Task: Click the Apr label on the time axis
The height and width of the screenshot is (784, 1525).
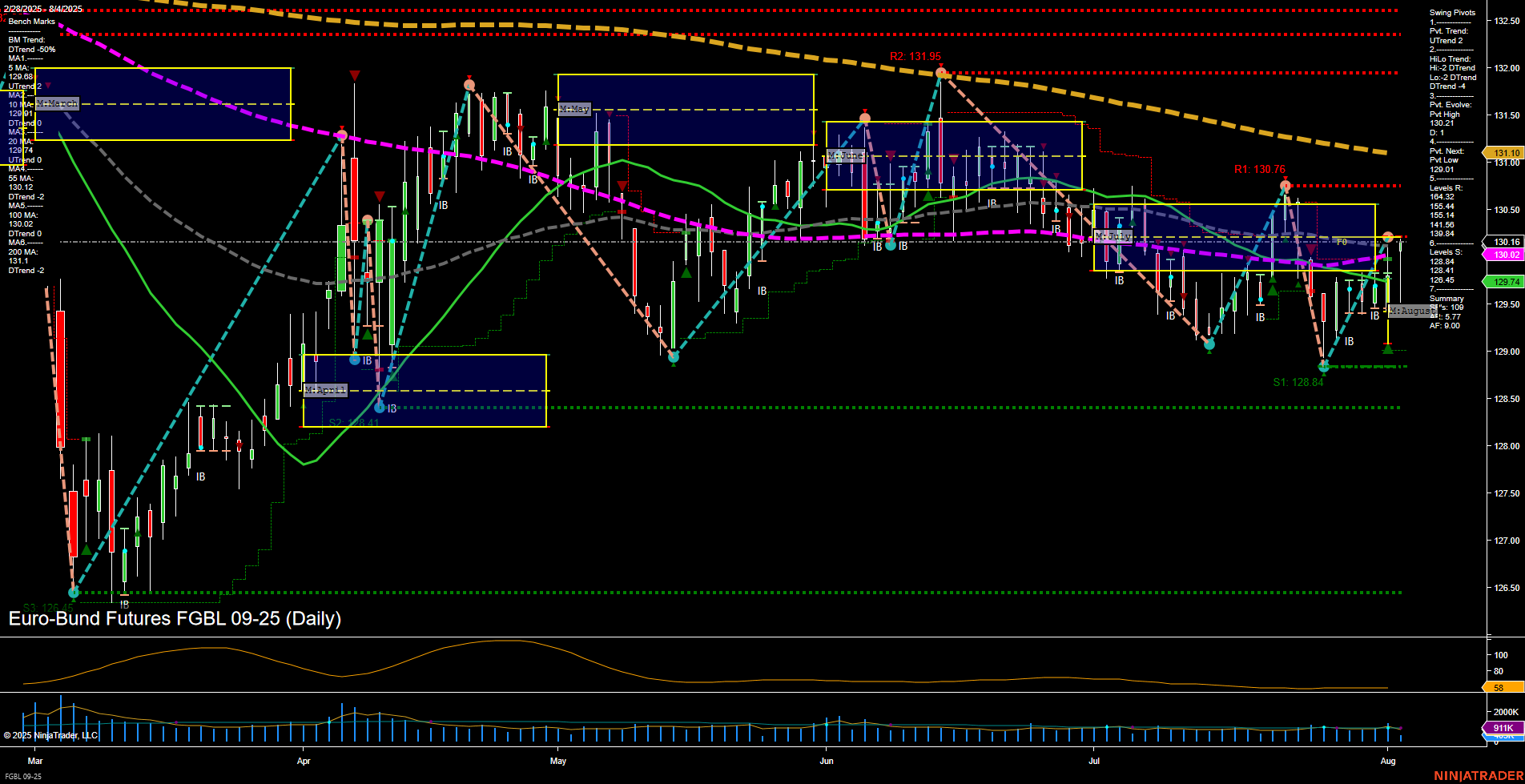Action: [304, 761]
